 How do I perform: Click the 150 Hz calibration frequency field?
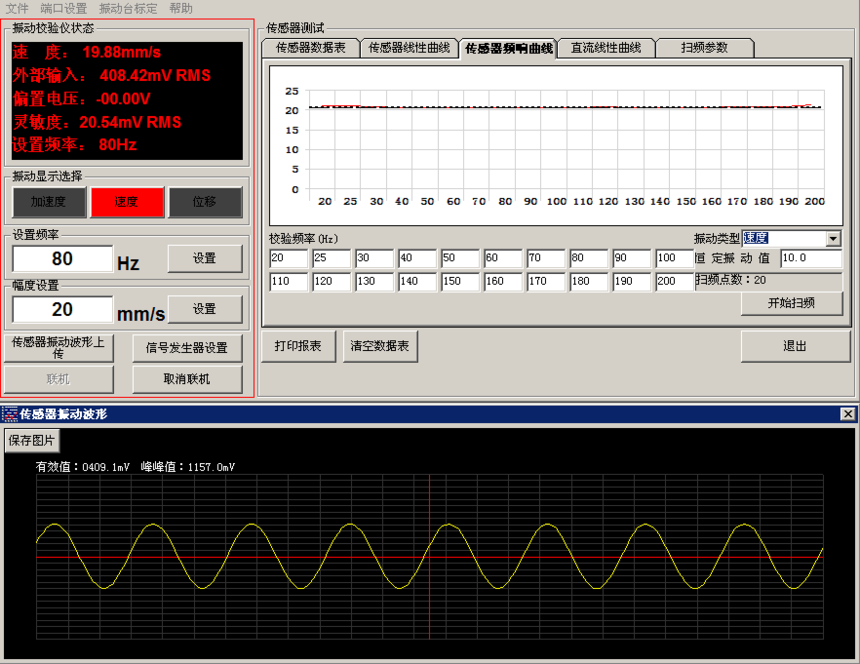coord(460,282)
